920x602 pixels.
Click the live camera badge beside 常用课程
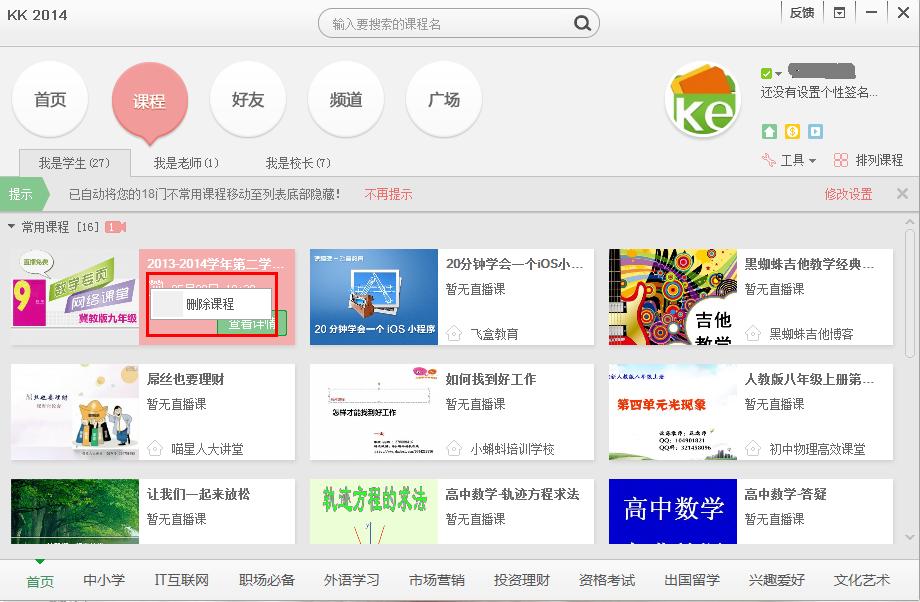[x=116, y=227]
